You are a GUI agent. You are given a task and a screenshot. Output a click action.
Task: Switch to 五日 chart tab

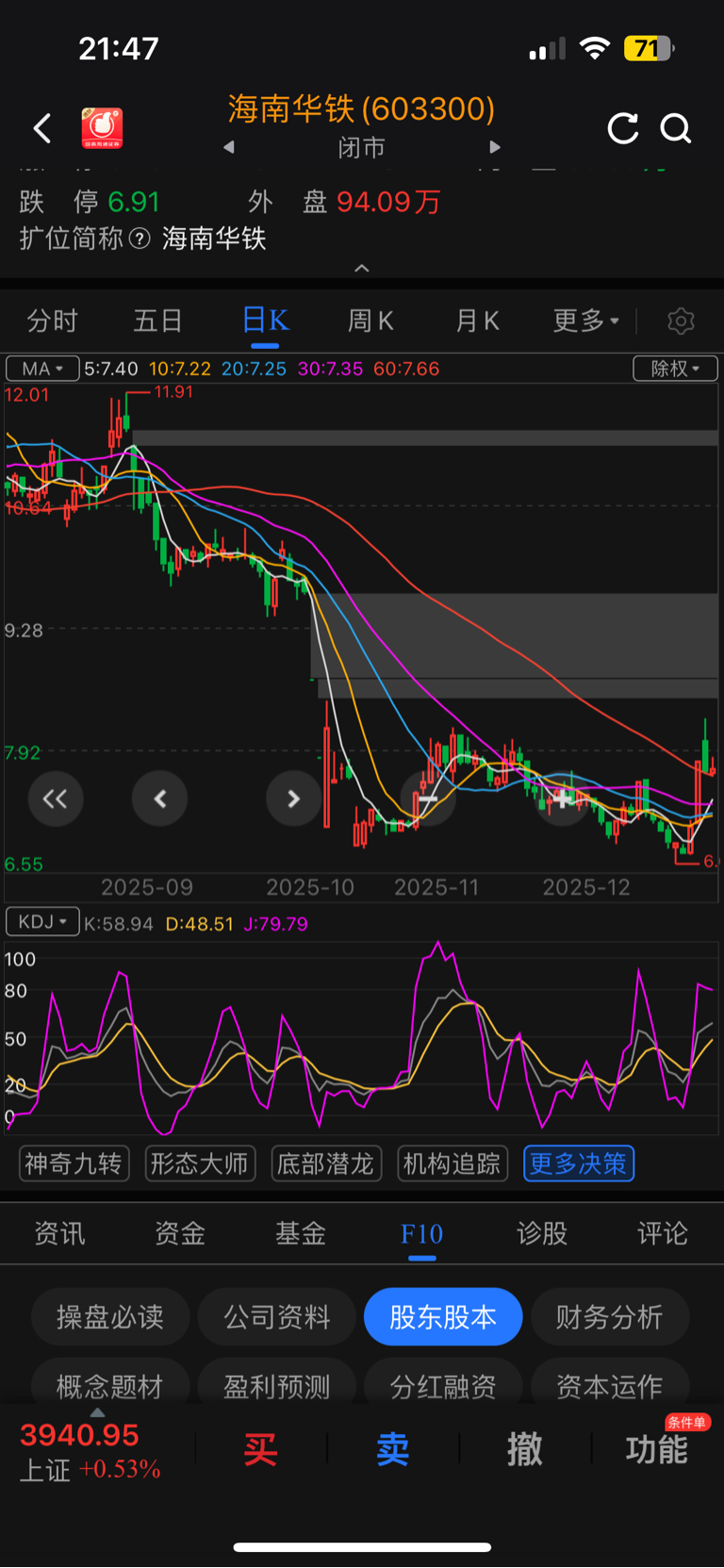click(x=157, y=322)
